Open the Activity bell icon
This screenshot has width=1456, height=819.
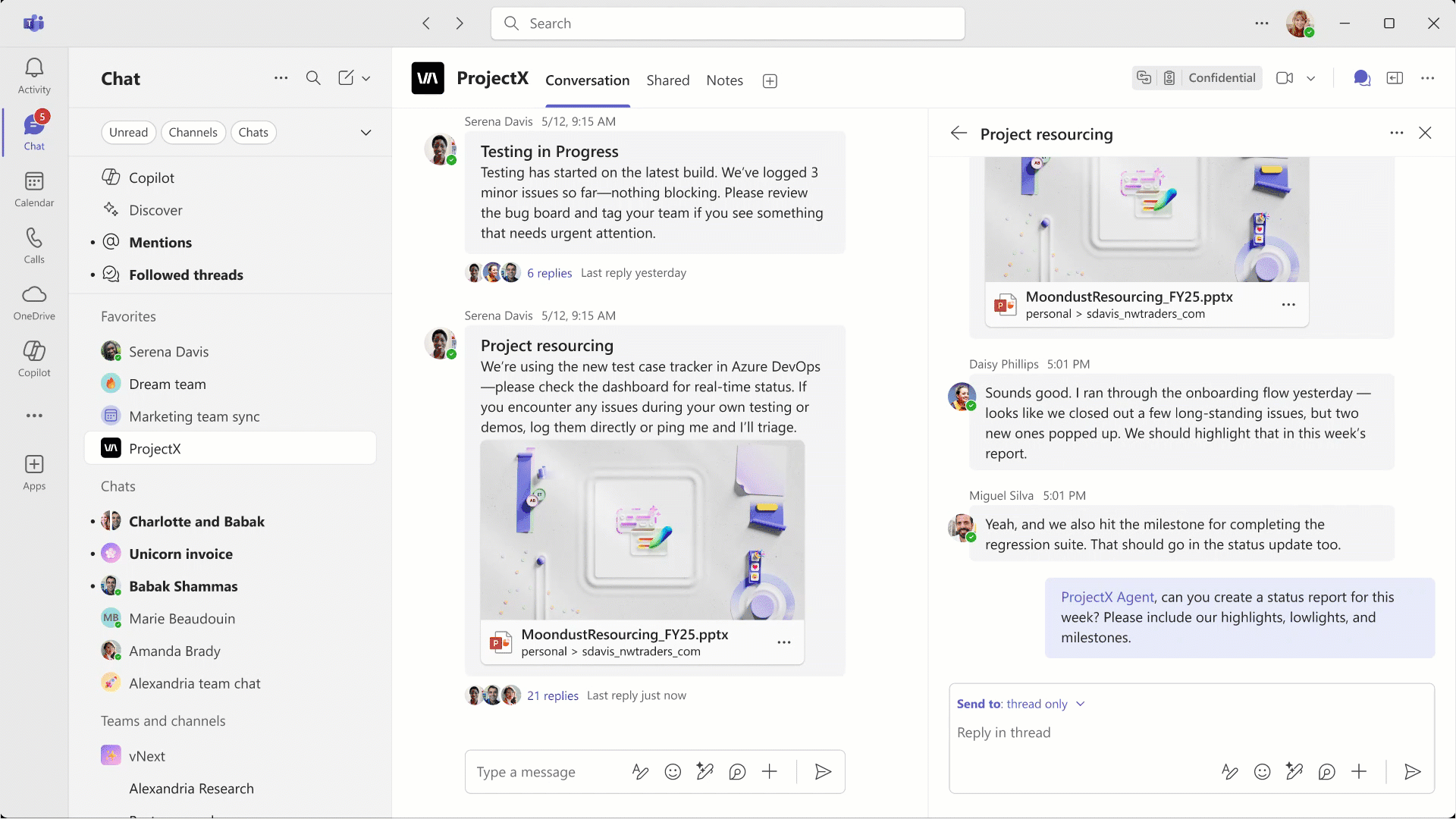(34, 76)
